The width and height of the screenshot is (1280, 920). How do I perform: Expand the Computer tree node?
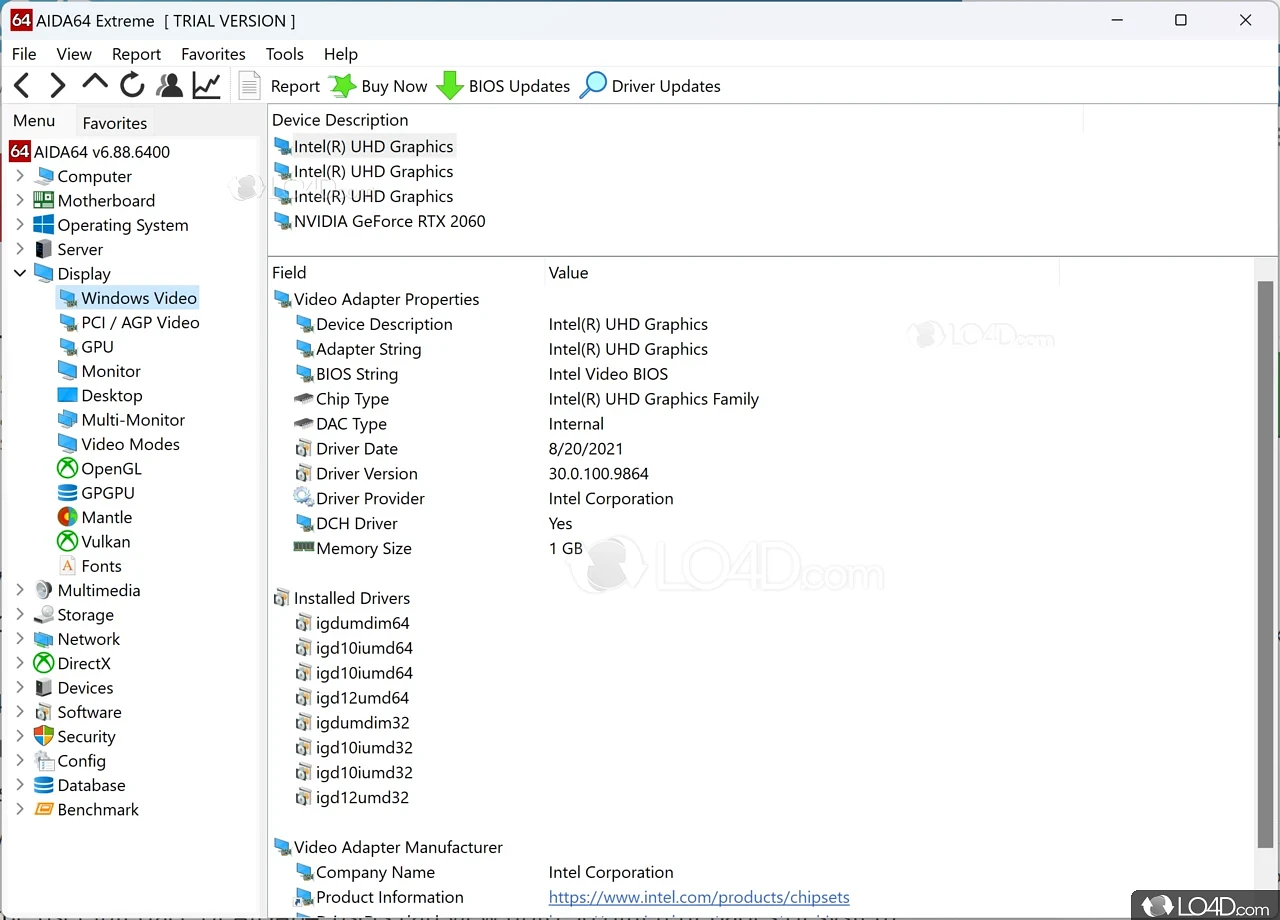(x=19, y=176)
